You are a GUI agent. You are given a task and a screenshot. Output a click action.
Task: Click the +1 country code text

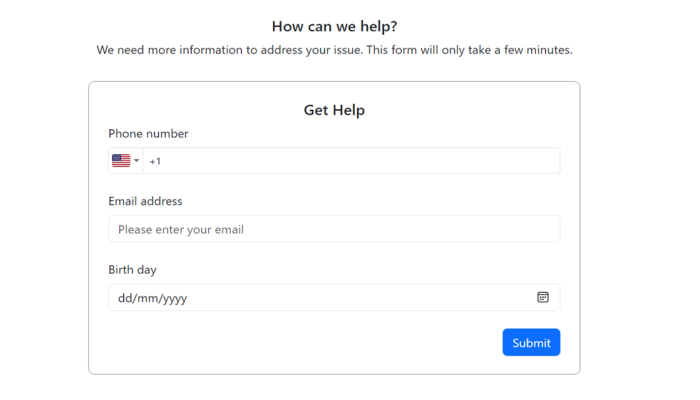click(x=155, y=161)
